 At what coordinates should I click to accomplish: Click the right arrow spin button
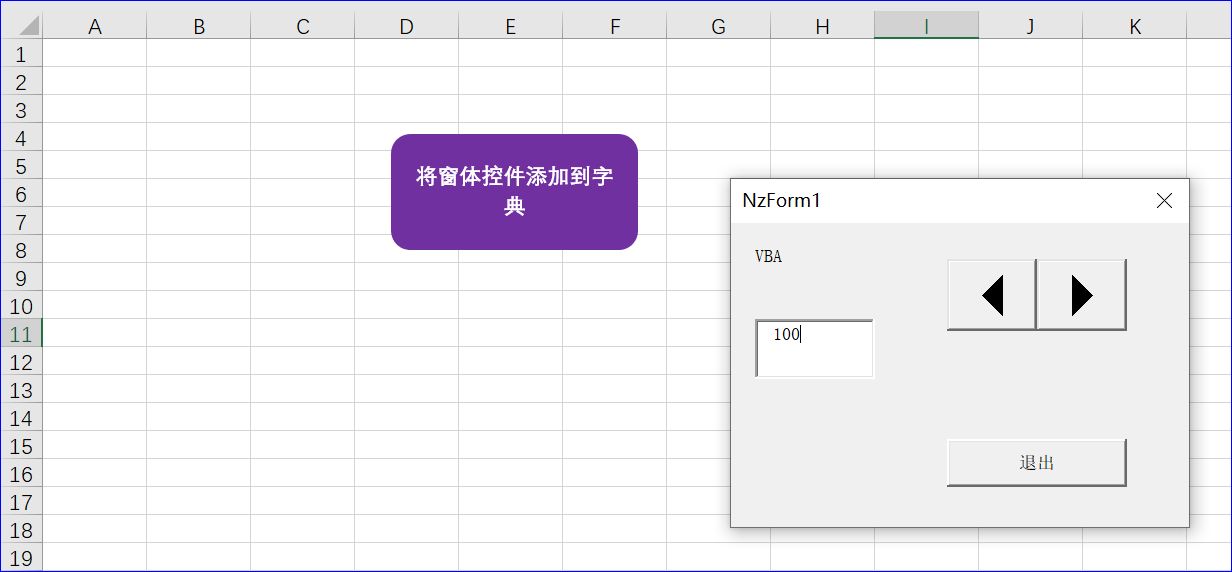coord(1081,295)
